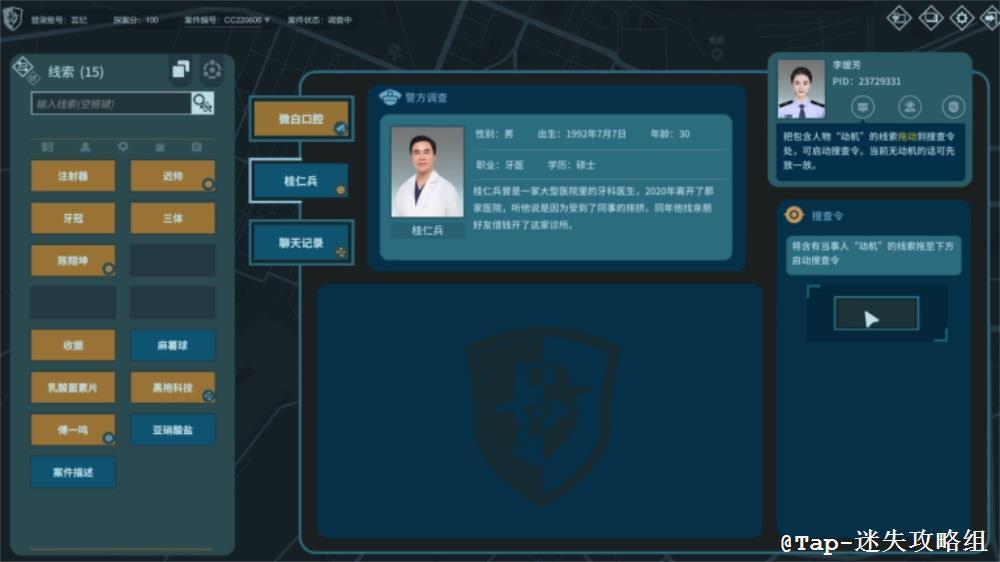Open the case number CC220606 dropdown

226,20
